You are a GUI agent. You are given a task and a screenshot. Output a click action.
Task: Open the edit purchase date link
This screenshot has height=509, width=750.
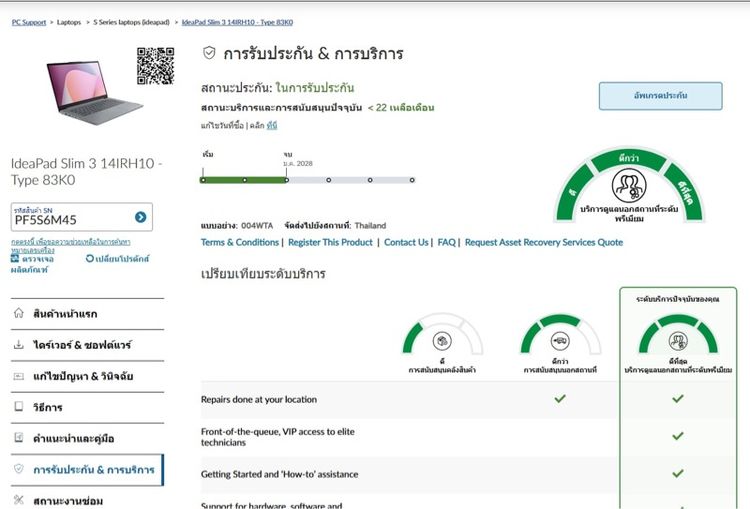tap(272, 125)
